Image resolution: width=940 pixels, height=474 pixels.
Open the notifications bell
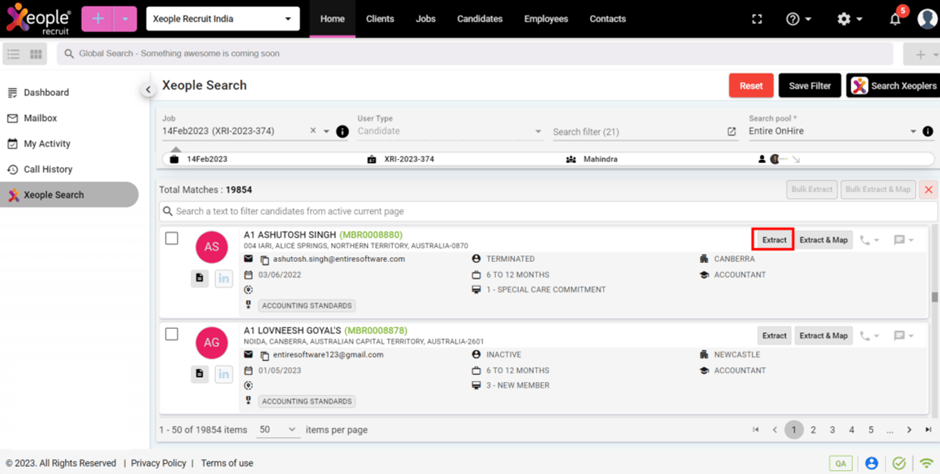click(x=896, y=19)
